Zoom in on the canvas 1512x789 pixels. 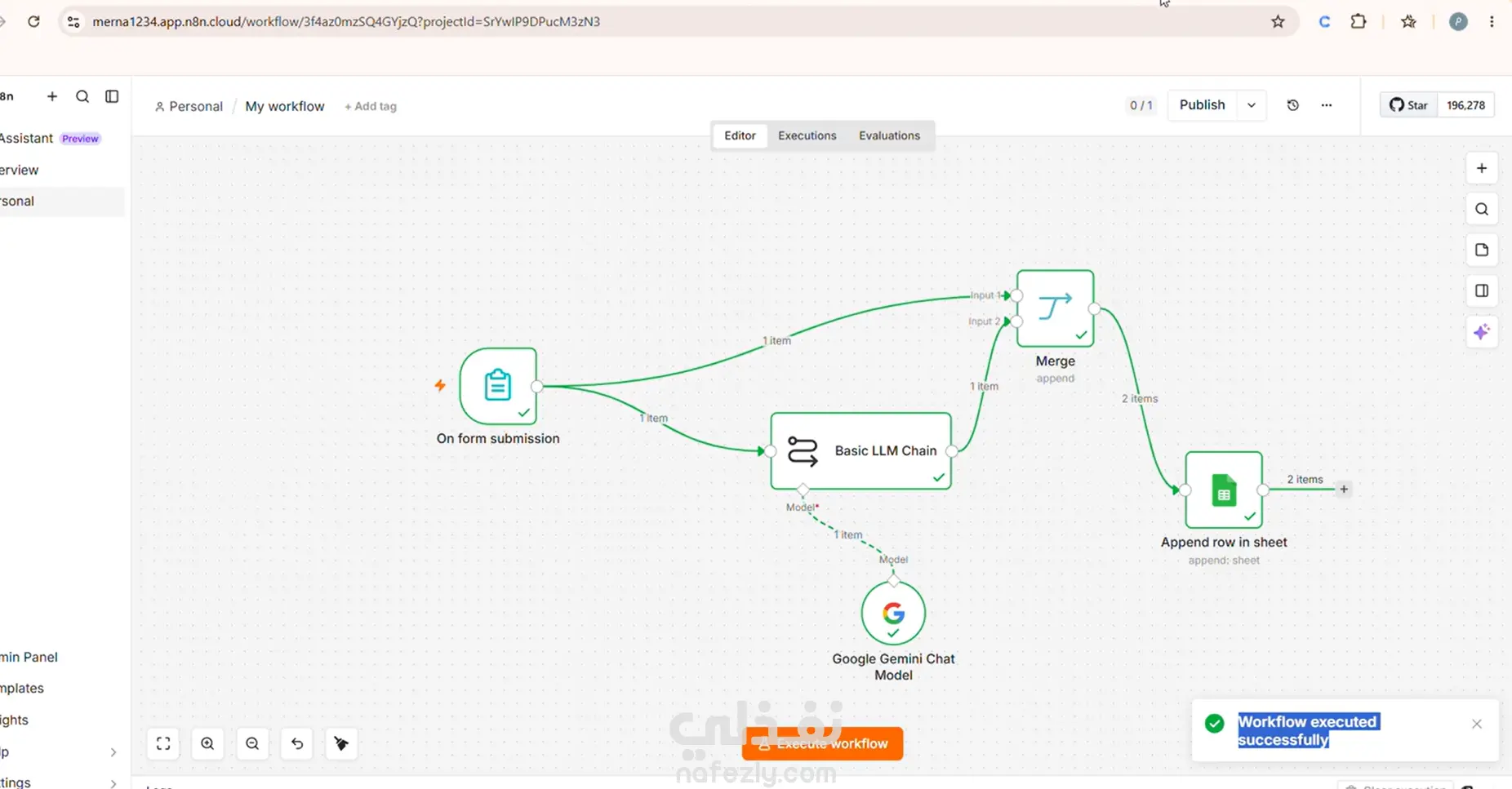[x=207, y=743]
